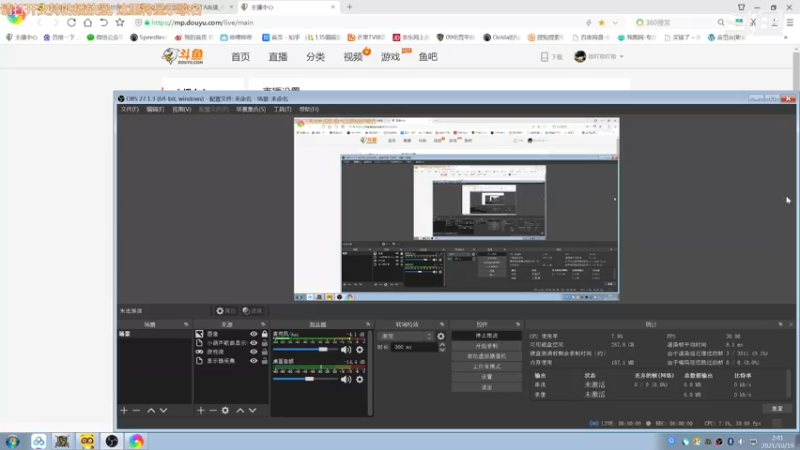This screenshot has width=800, height=450.
Task: Expand favorites dropdown arrow in address bar
Action: (615, 22)
